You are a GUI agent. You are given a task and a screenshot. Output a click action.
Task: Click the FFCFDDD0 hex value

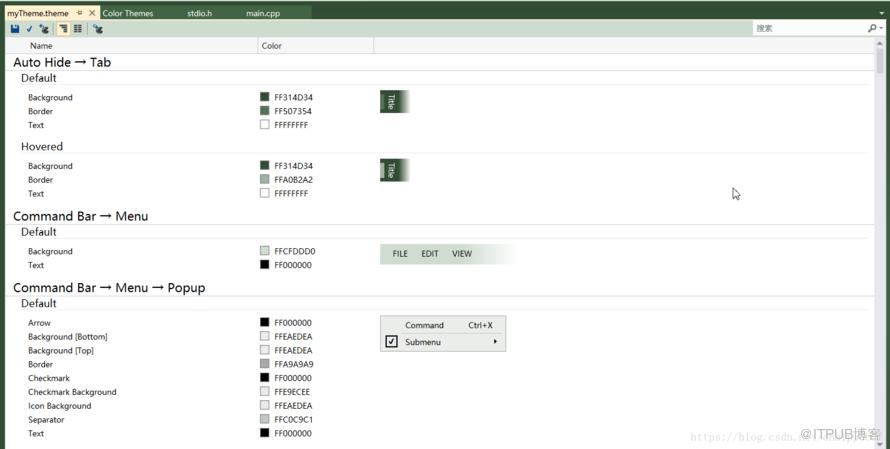[x=295, y=251]
